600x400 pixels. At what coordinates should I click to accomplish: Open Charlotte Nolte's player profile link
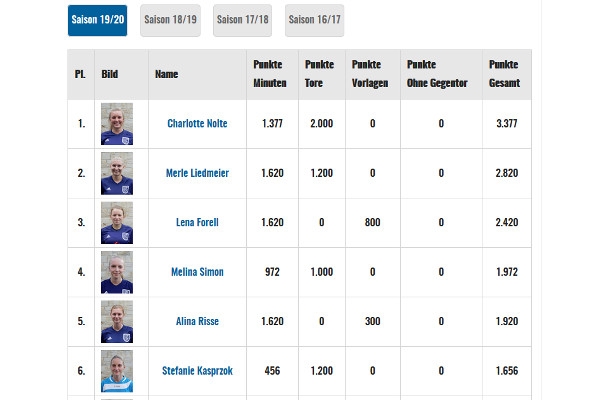[197, 123]
